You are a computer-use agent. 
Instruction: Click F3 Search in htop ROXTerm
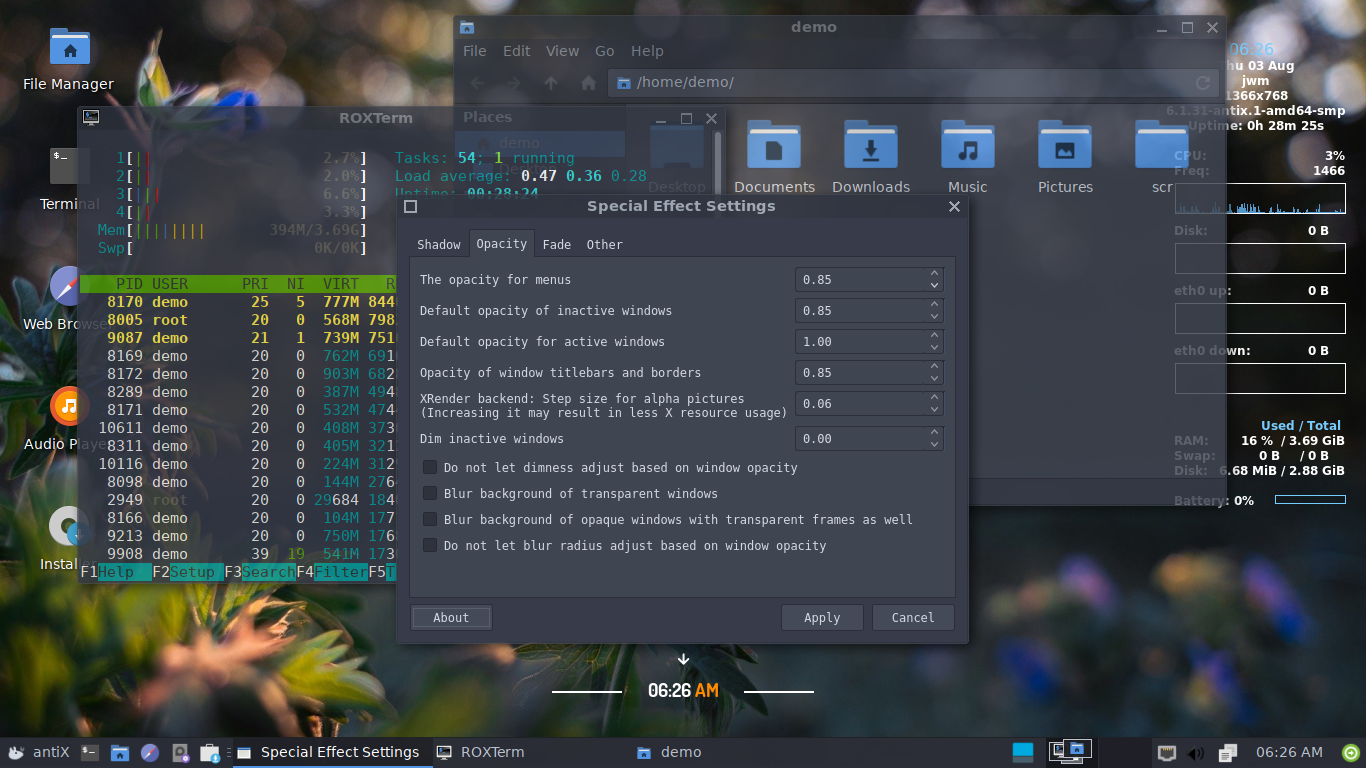pyautogui.click(x=260, y=573)
